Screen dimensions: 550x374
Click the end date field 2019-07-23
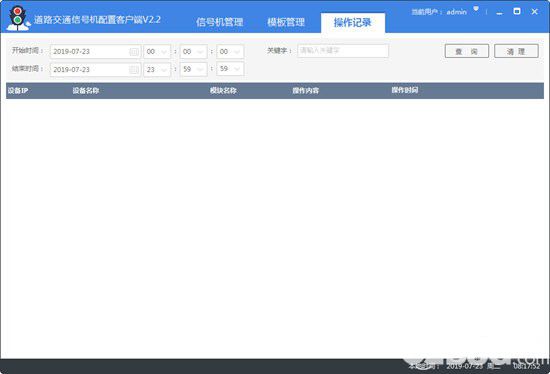(95, 69)
